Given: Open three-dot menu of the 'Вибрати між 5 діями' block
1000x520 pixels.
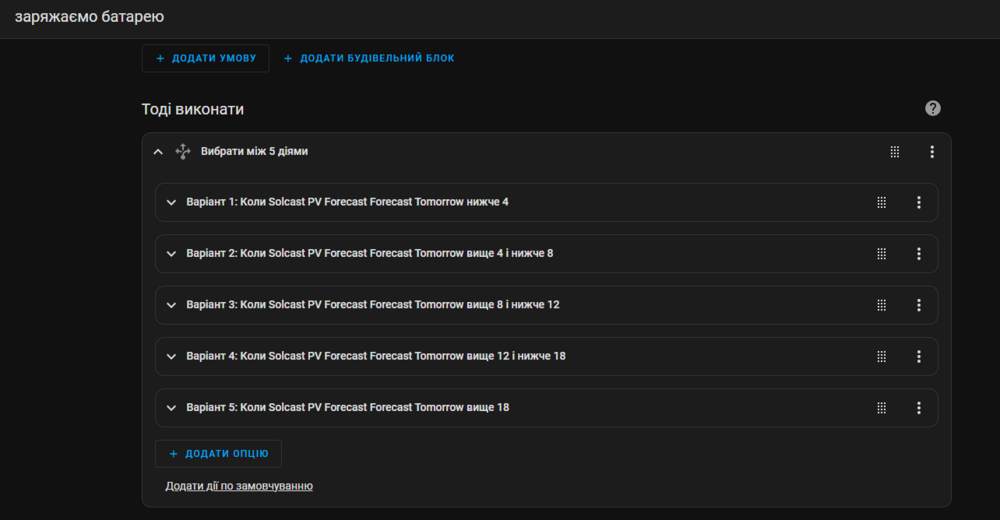Looking at the screenshot, I should point(932,152).
